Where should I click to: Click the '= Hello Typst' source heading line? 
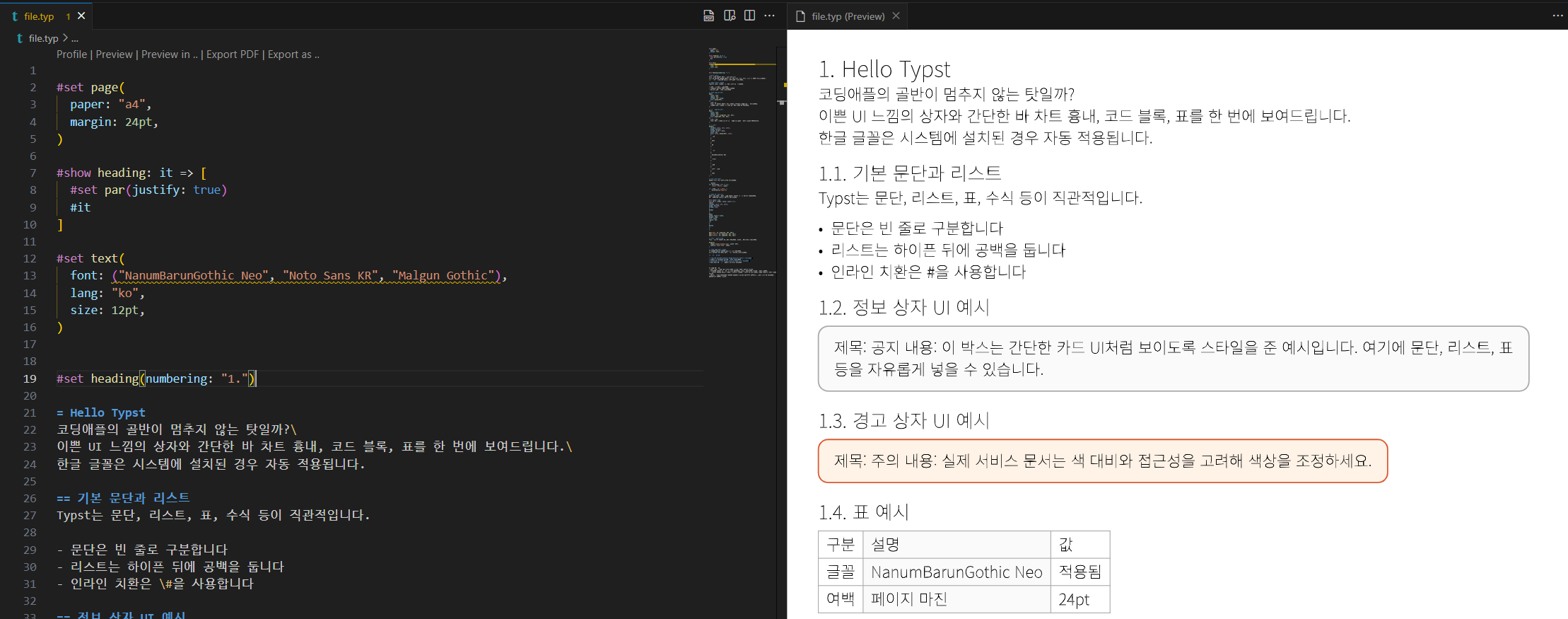click(x=101, y=412)
